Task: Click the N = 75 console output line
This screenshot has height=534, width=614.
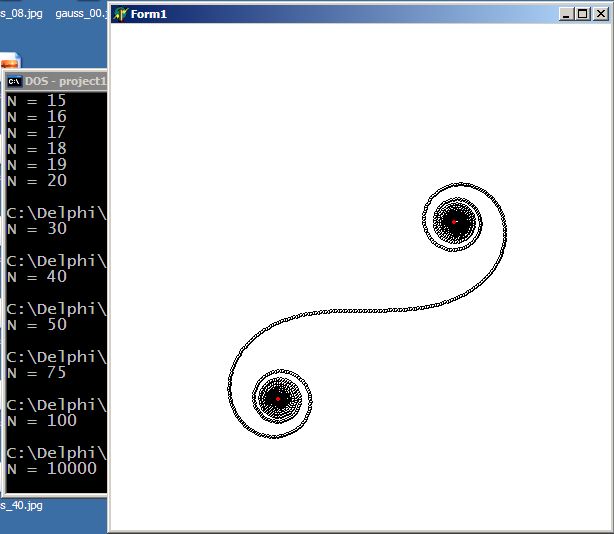Action: [x=36, y=373]
